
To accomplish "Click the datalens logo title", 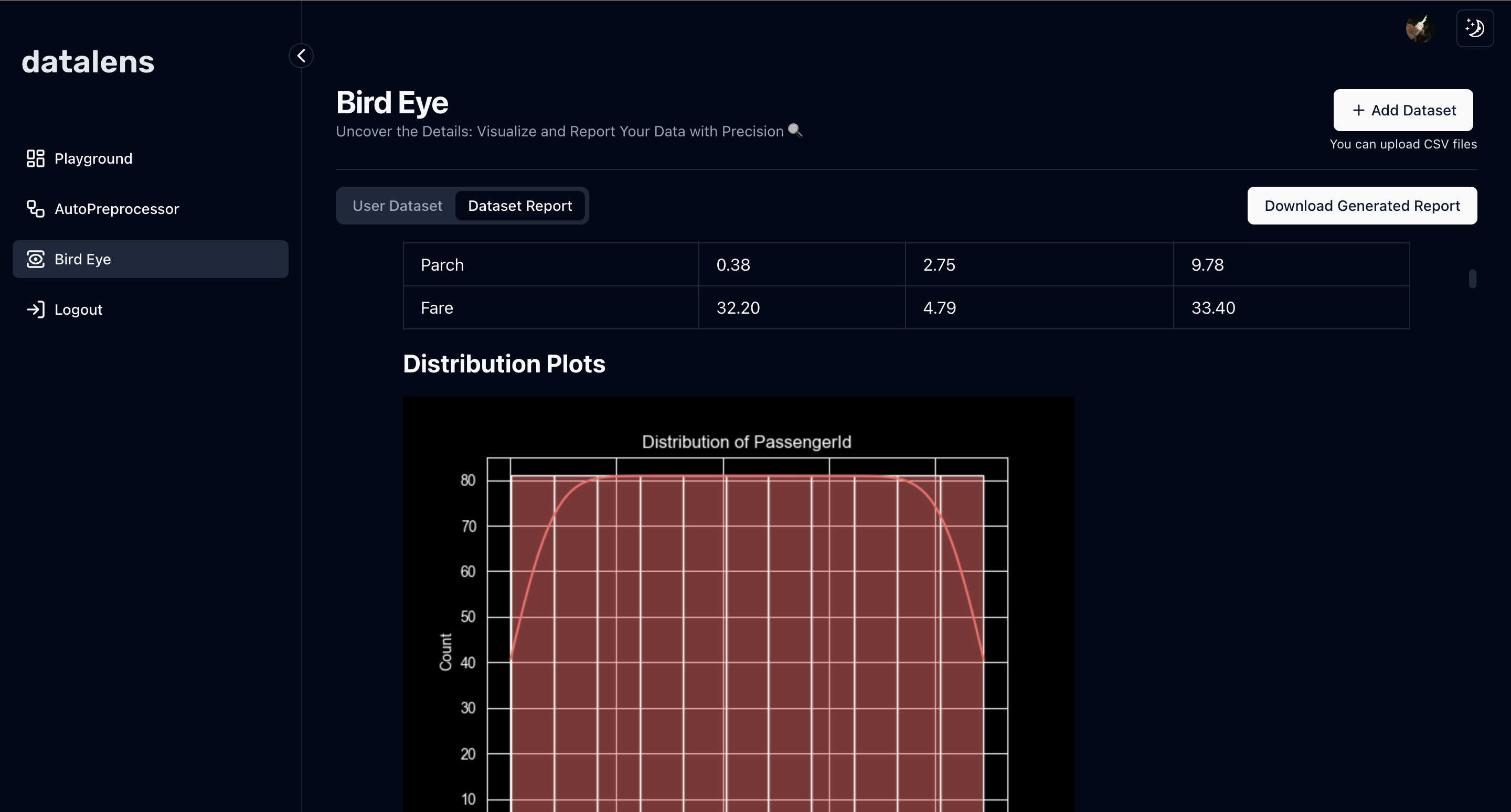I will tap(88, 61).
